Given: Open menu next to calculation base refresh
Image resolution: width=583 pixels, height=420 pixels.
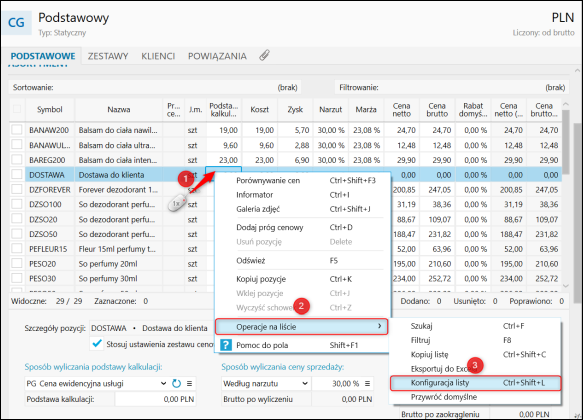Looking at the screenshot, I should 190,384.
